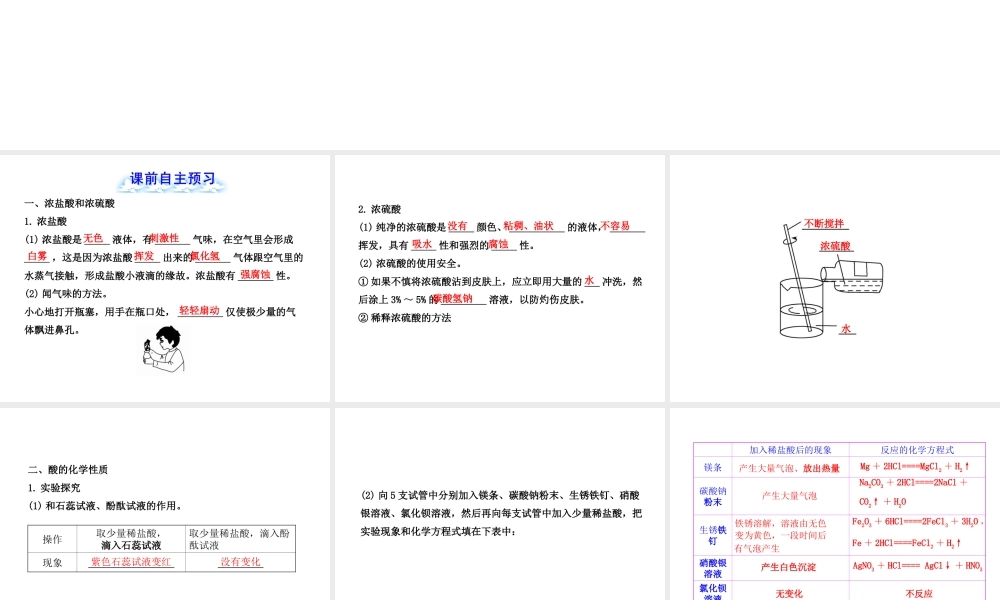Viewport: 1000px width, 600px height.
Task: Click the red label 不断搅拌 on the diagram
Action: click(824, 224)
